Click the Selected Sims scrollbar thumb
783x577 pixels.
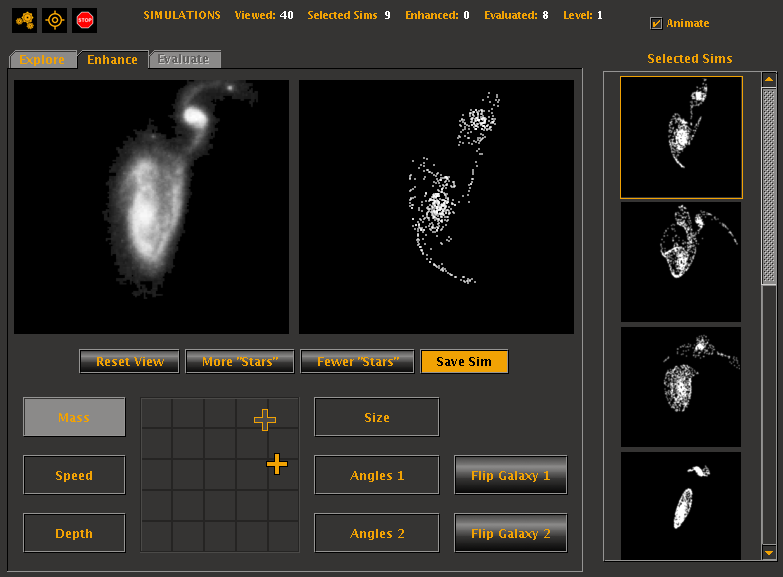768,185
